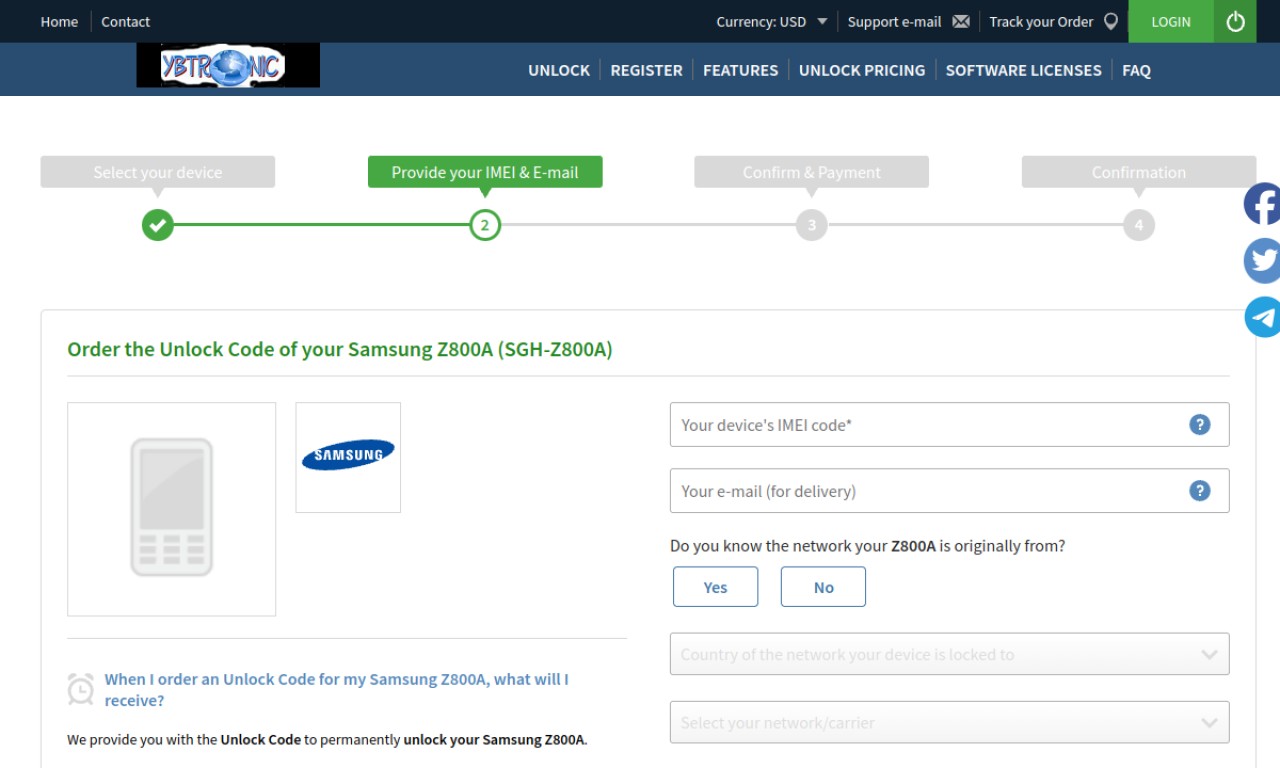
Task: Open the SOFTWARE LICENSES menu item
Action: pyautogui.click(x=1023, y=70)
